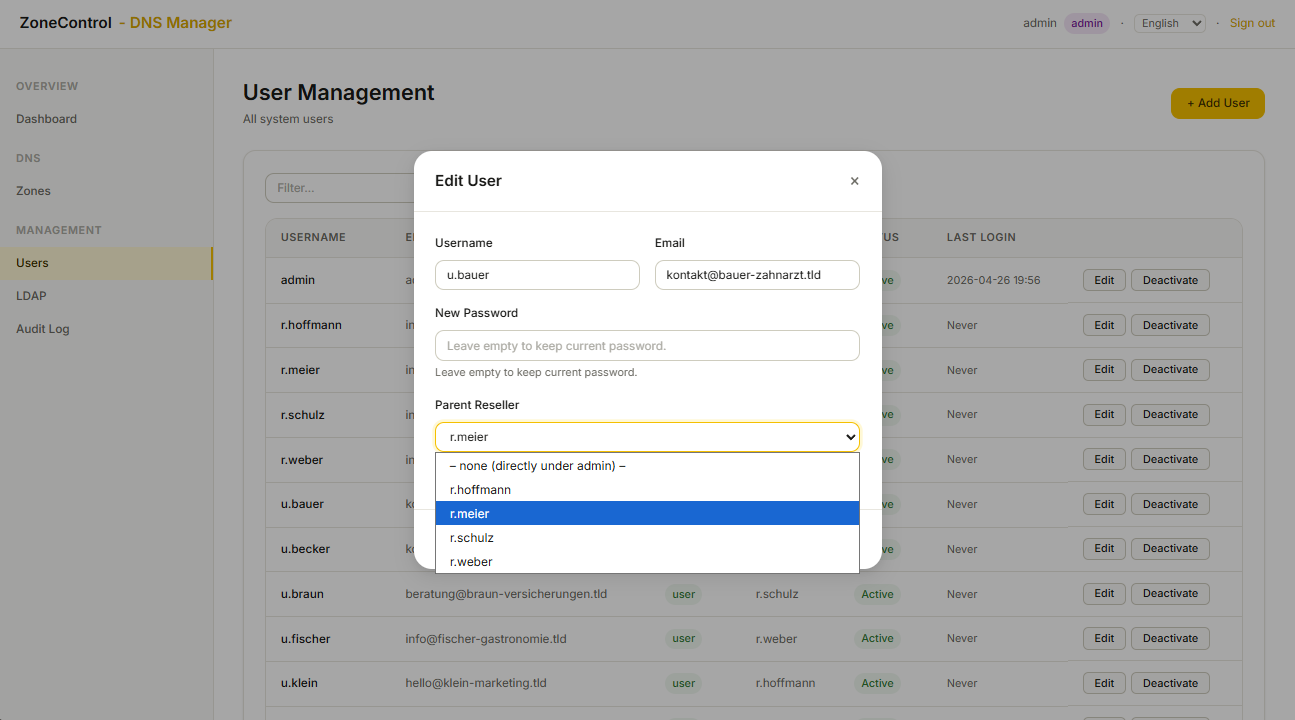This screenshot has width=1295, height=720.
Task: Close the Edit User dialog
Action: pos(854,181)
